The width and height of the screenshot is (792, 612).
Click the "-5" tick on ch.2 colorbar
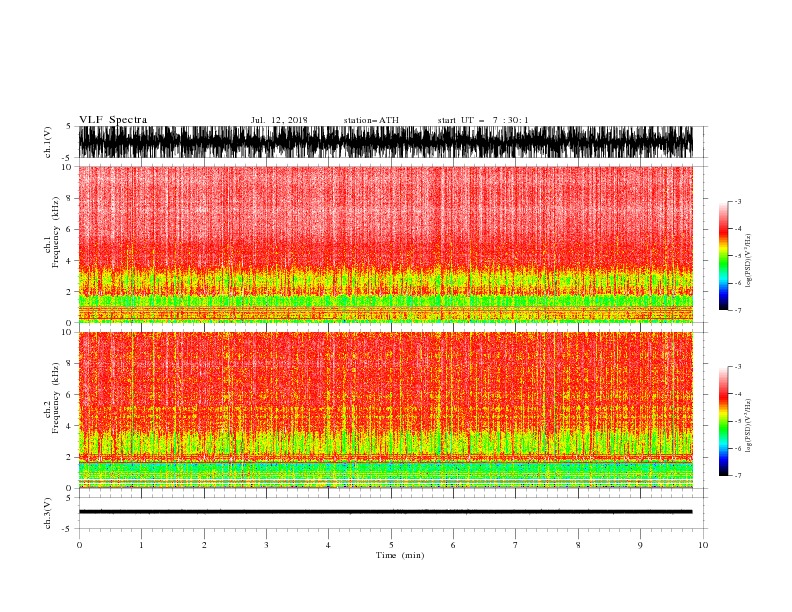click(x=738, y=421)
